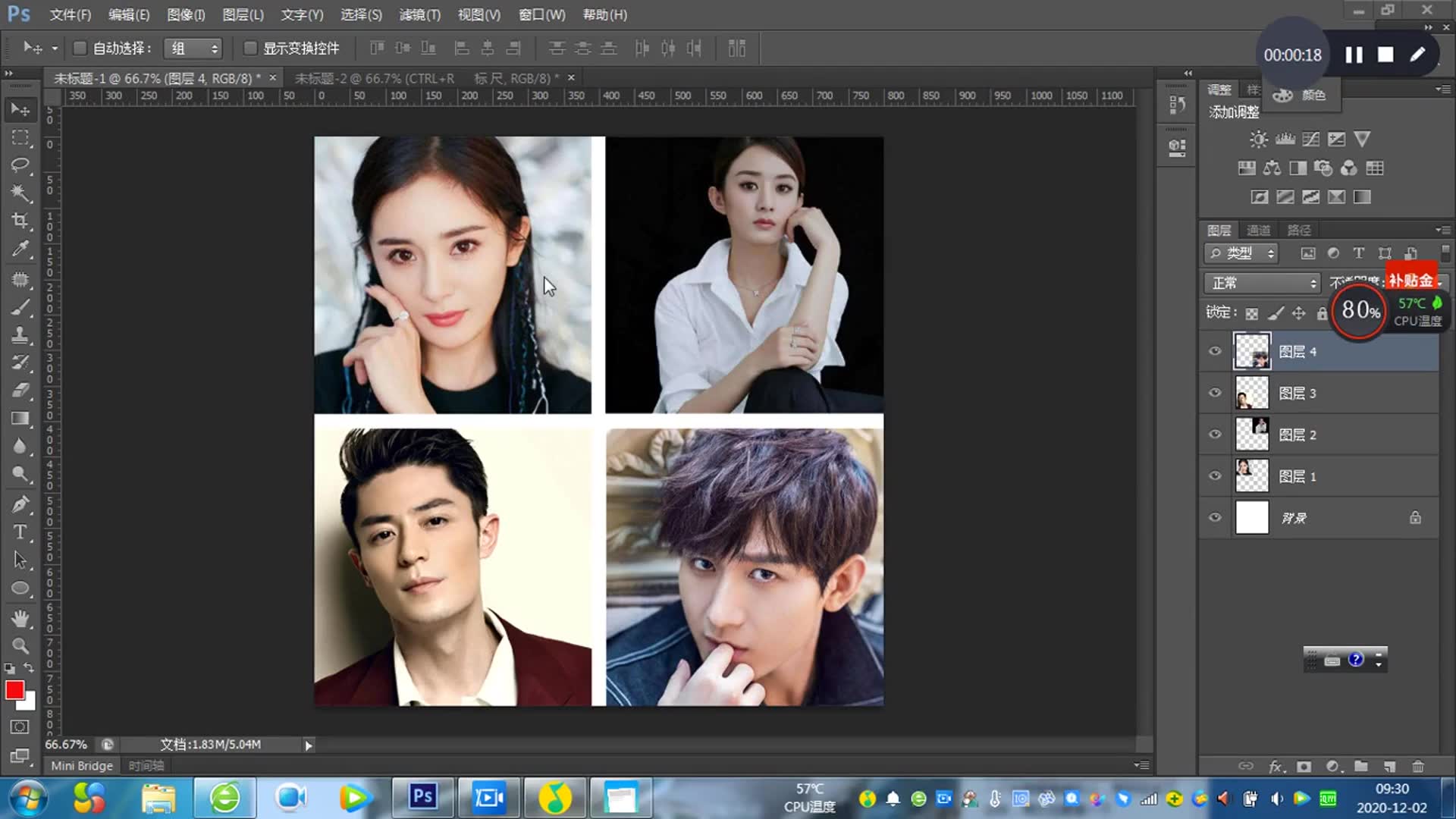
Task: Add layer style fx button
Action: 1276,767
